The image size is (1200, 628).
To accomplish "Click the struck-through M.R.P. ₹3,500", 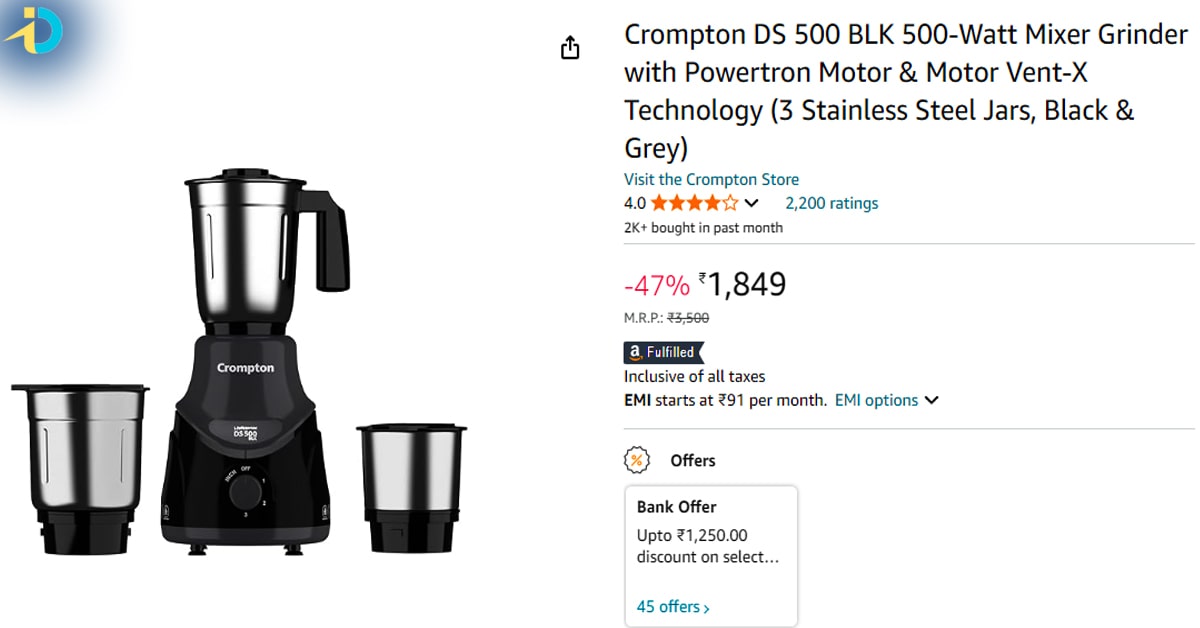I will pos(688,318).
